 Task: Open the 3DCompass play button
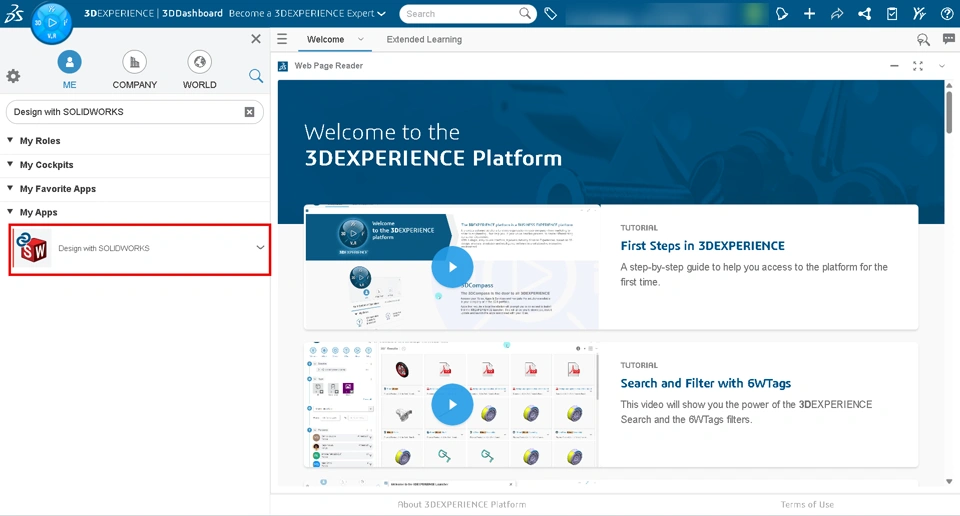click(52, 23)
